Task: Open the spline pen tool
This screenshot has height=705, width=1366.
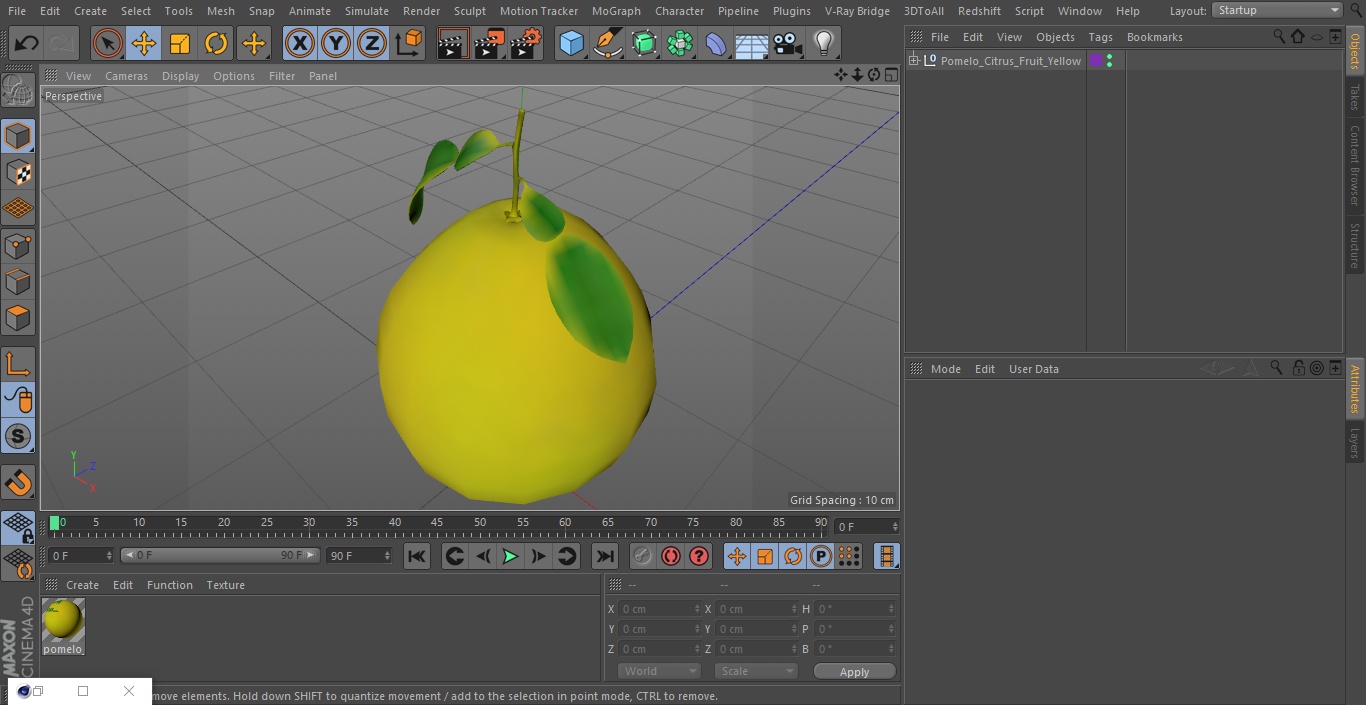Action: click(607, 44)
